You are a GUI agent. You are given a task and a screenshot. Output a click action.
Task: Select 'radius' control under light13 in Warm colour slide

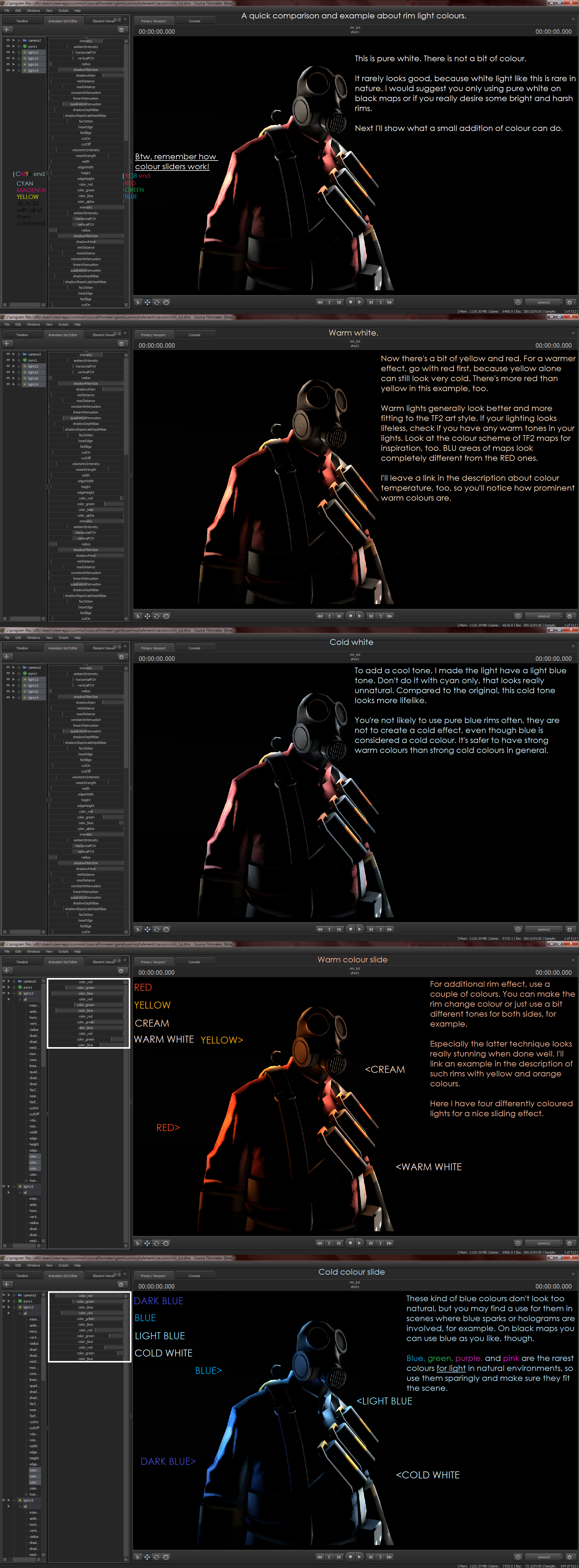pyautogui.click(x=34, y=1029)
